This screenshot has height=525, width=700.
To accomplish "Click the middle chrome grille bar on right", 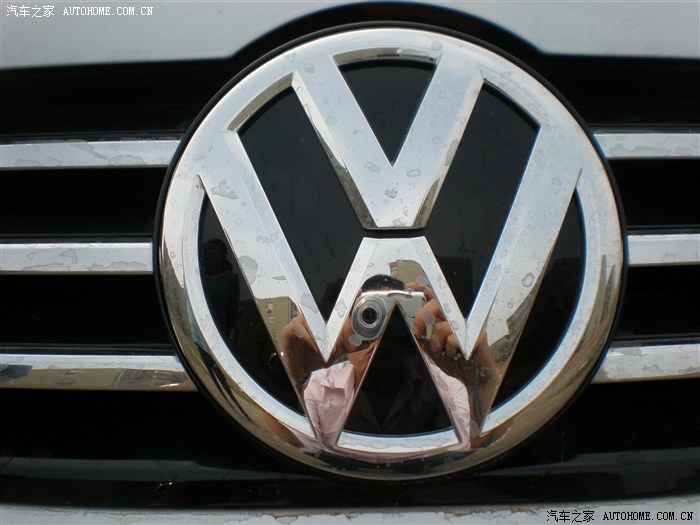I will coord(662,249).
